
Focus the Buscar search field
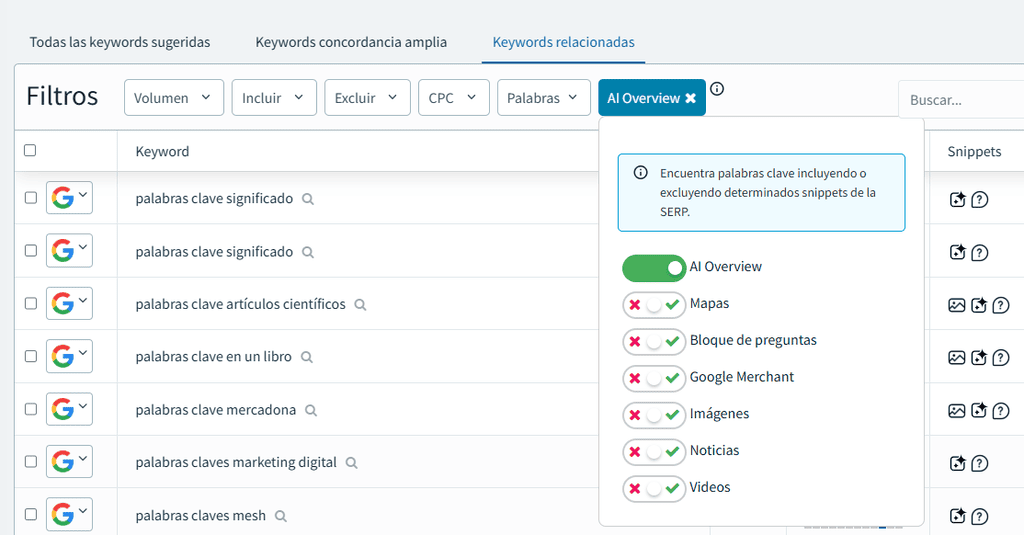(961, 100)
